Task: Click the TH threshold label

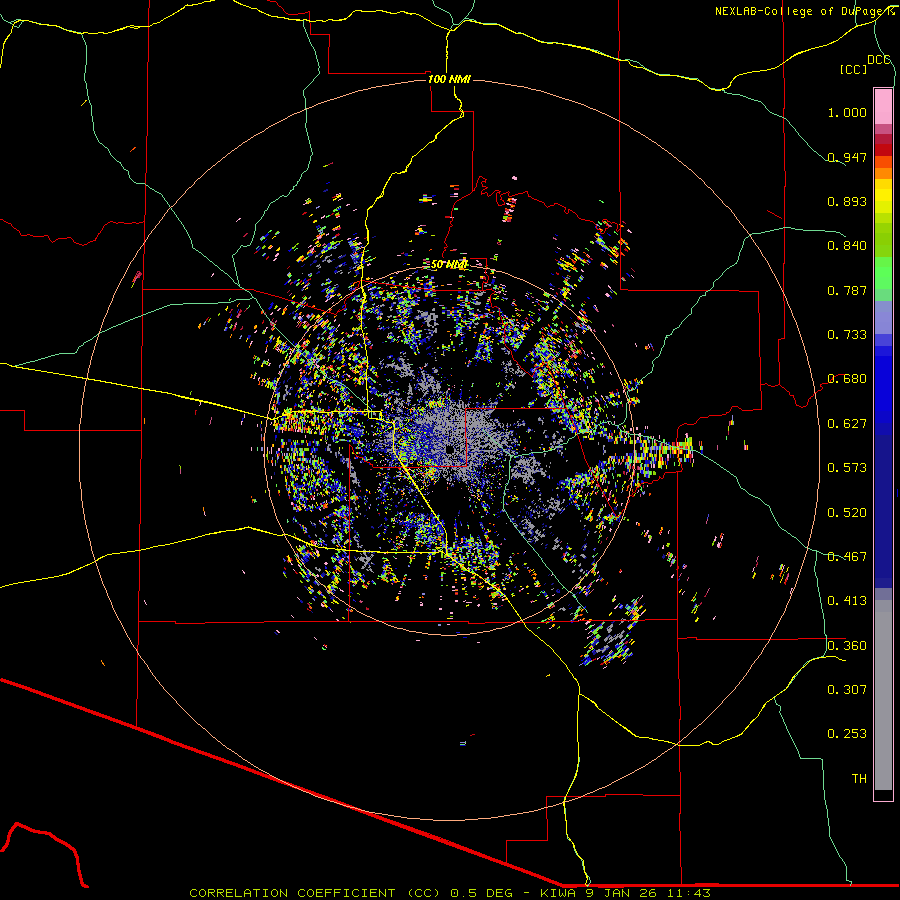Action: coord(859,779)
